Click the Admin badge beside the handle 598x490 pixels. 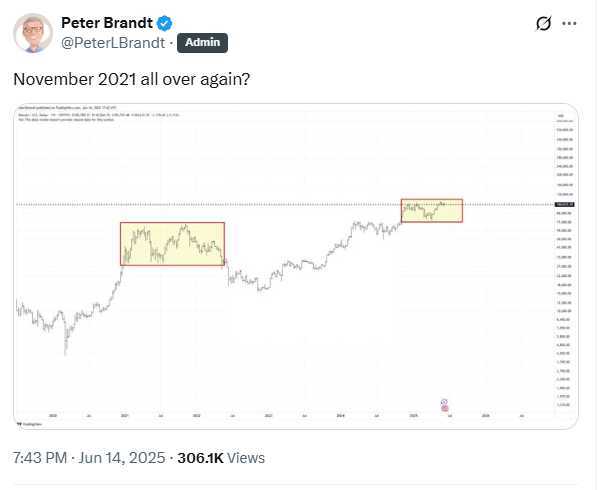[203, 43]
